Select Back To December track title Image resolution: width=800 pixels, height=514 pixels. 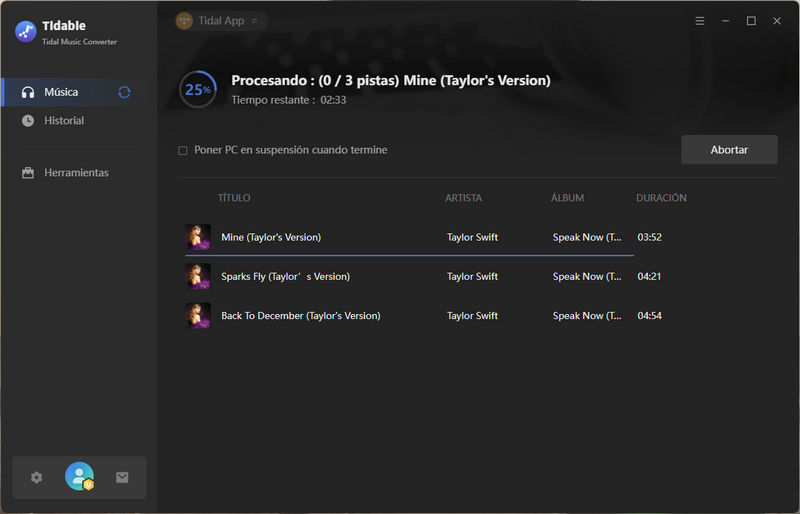(301, 315)
